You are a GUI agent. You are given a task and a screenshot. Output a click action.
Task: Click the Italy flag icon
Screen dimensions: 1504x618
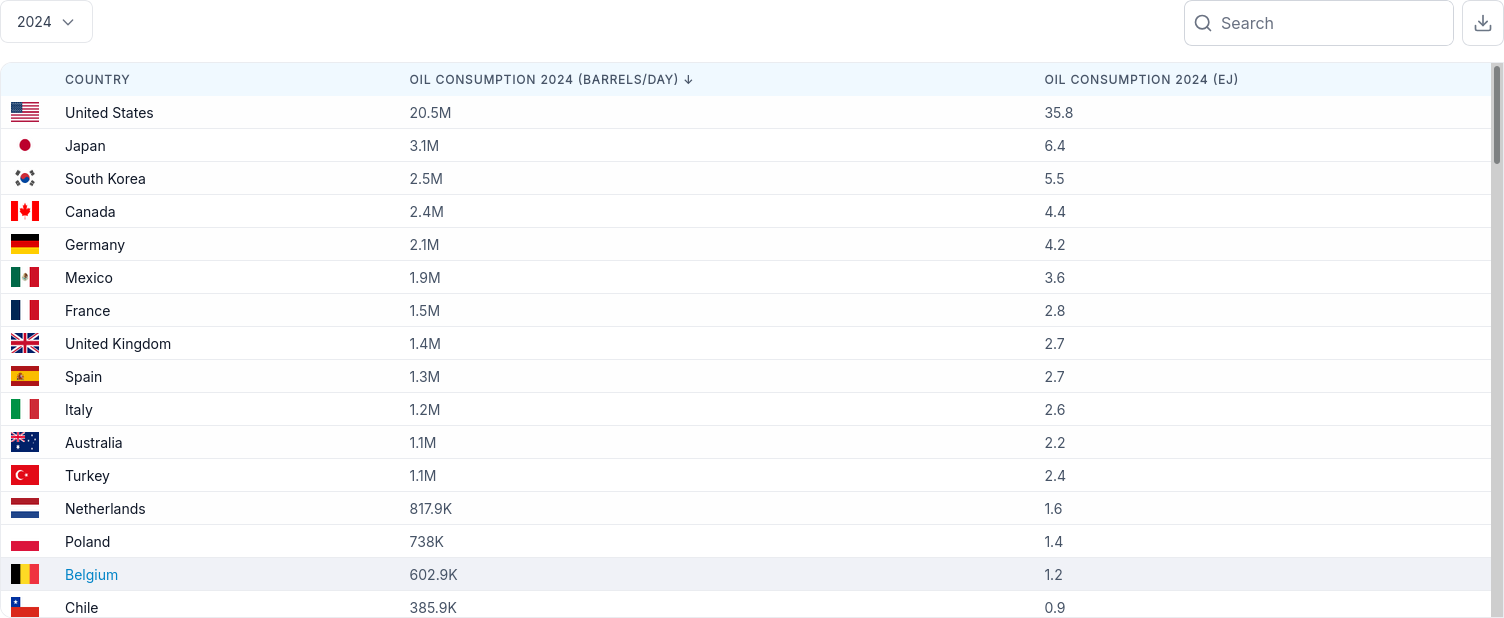[25, 410]
